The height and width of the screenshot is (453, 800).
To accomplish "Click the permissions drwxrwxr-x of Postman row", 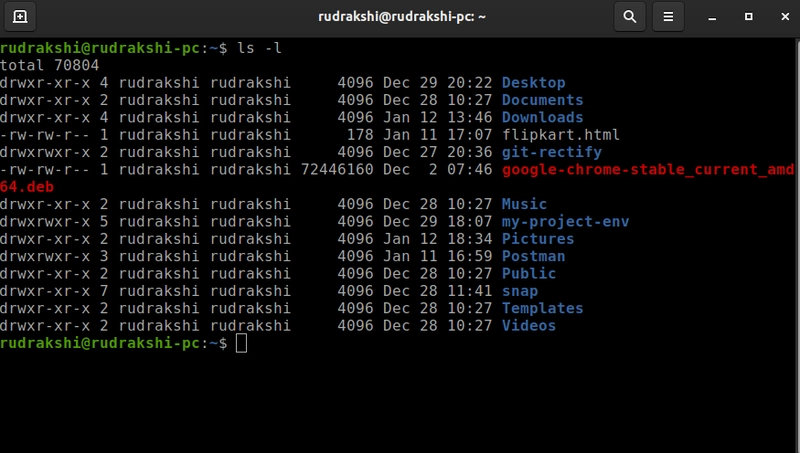I will (x=45, y=256).
